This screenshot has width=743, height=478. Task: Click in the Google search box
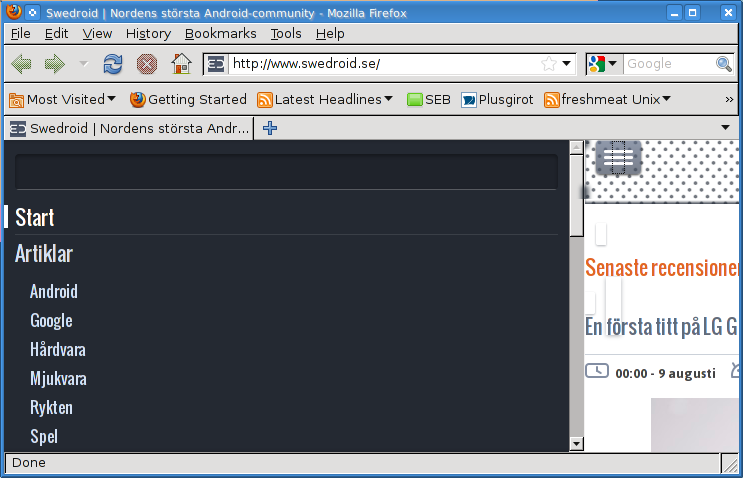668,63
